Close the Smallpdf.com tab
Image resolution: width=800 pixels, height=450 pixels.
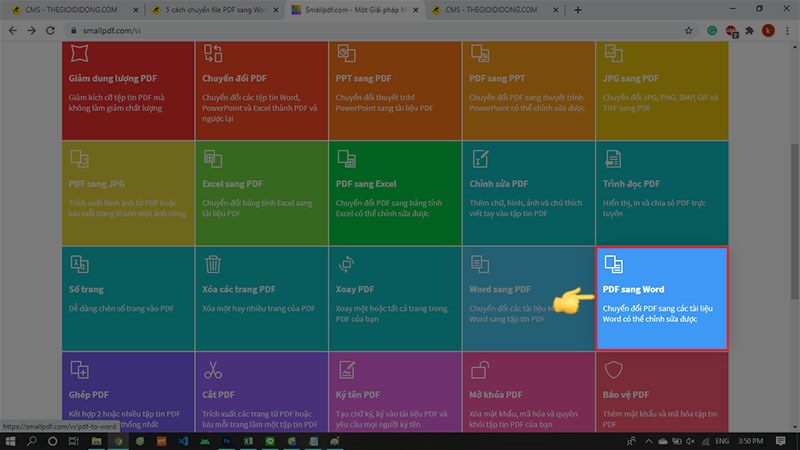click(415, 10)
